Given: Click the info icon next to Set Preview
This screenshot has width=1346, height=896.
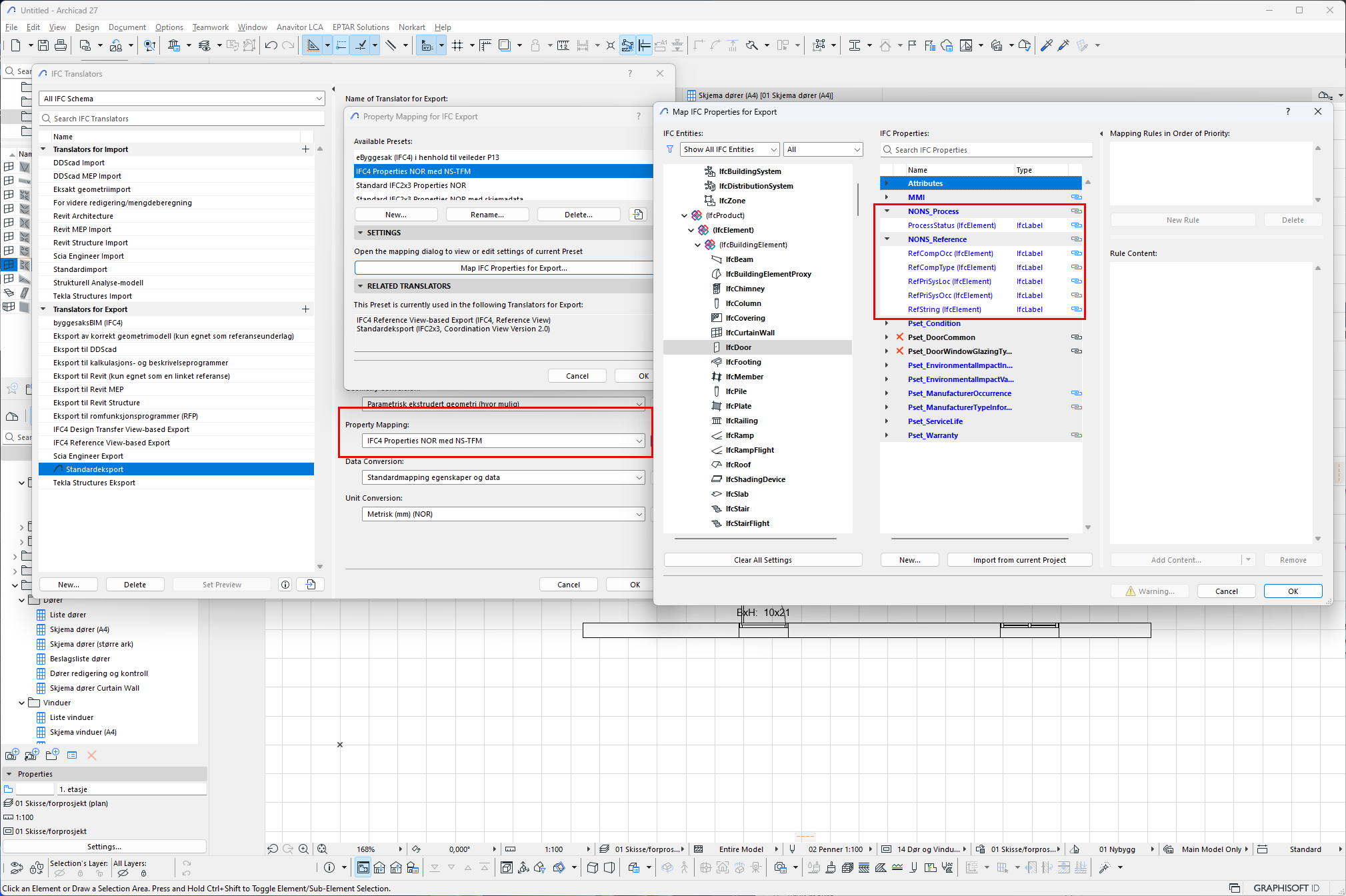Looking at the screenshot, I should click(x=285, y=585).
